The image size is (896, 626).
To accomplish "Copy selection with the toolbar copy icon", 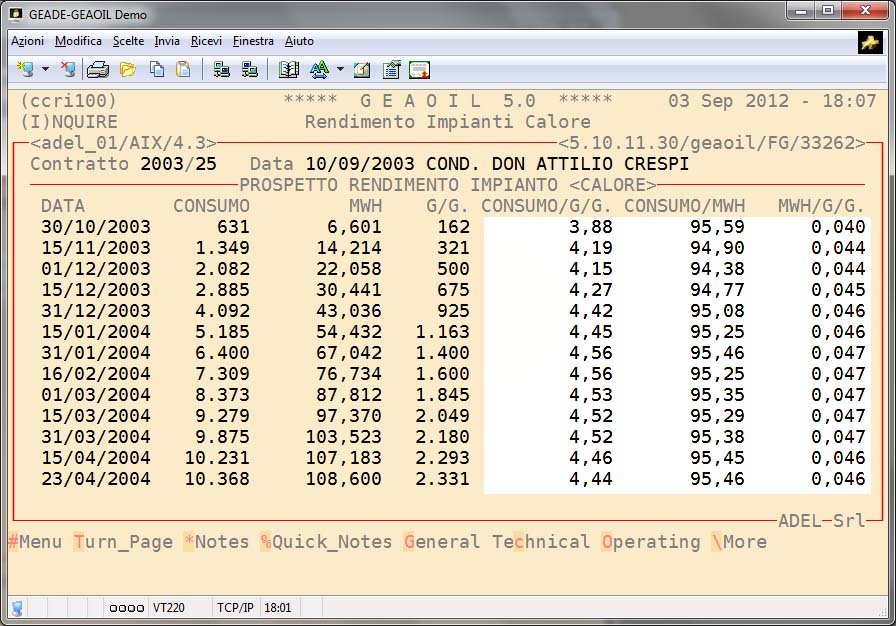I will click(157, 69).
